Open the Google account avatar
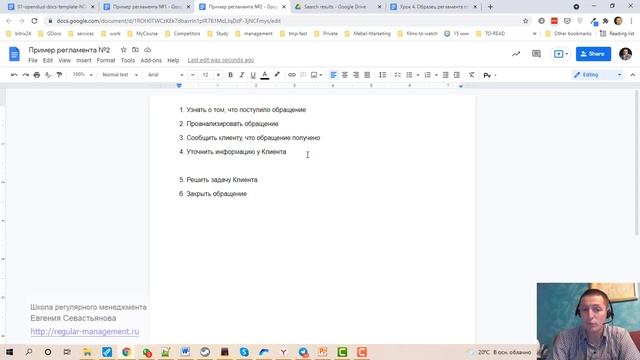 click(x=625, y=54)
